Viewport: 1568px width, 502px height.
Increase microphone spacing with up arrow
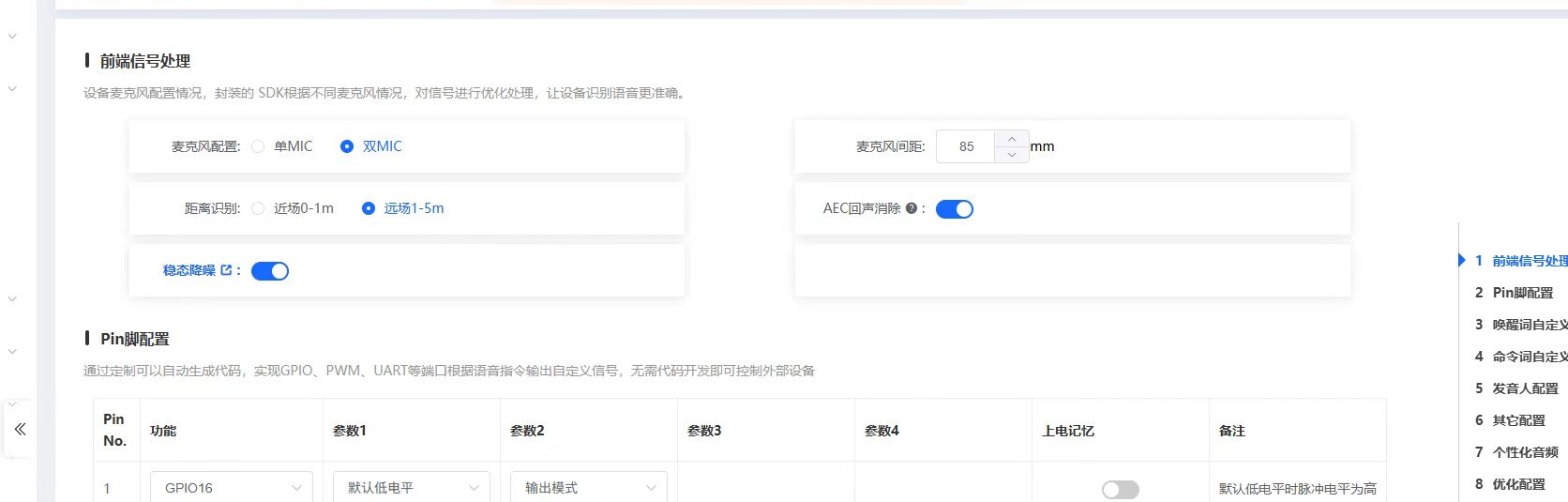click(x=1011, y=139)
